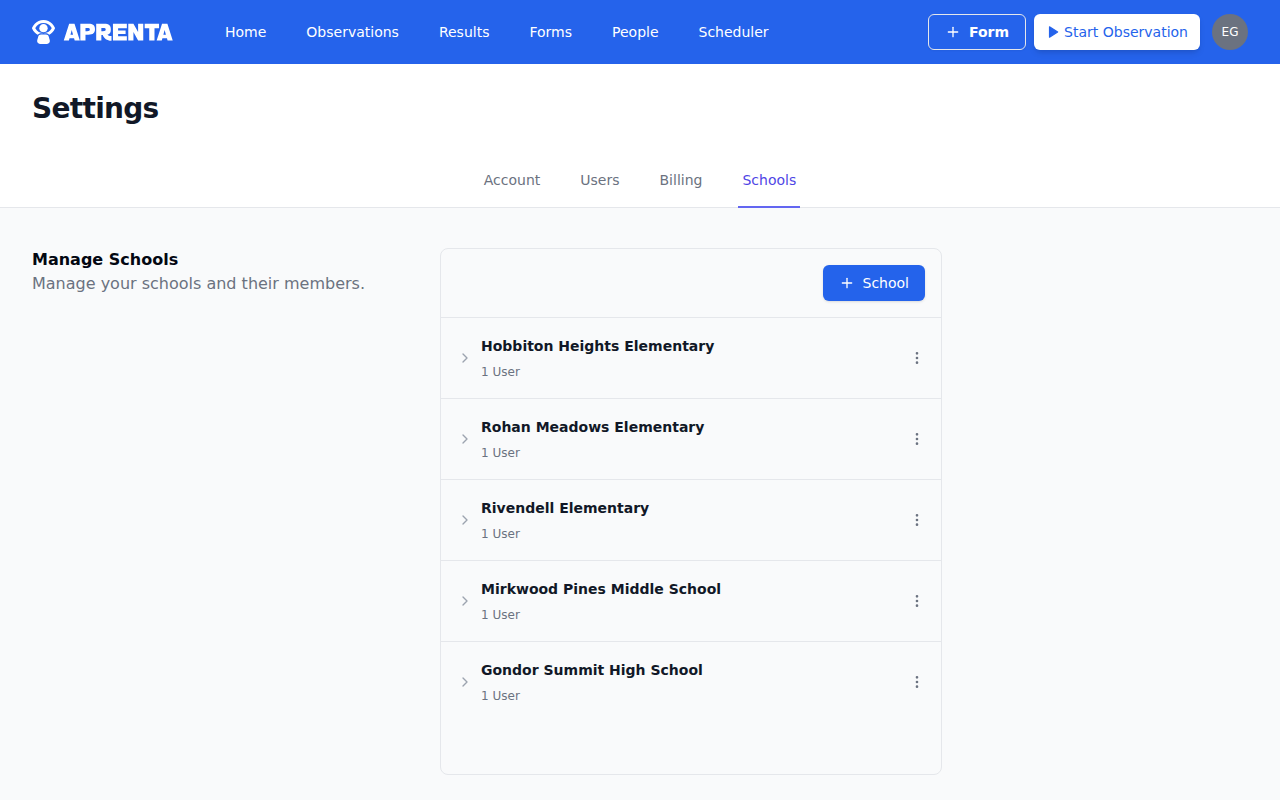Click the play icon on Start Observation
The height and width of the screenshot is (800, 1280).
point(1051,31)
